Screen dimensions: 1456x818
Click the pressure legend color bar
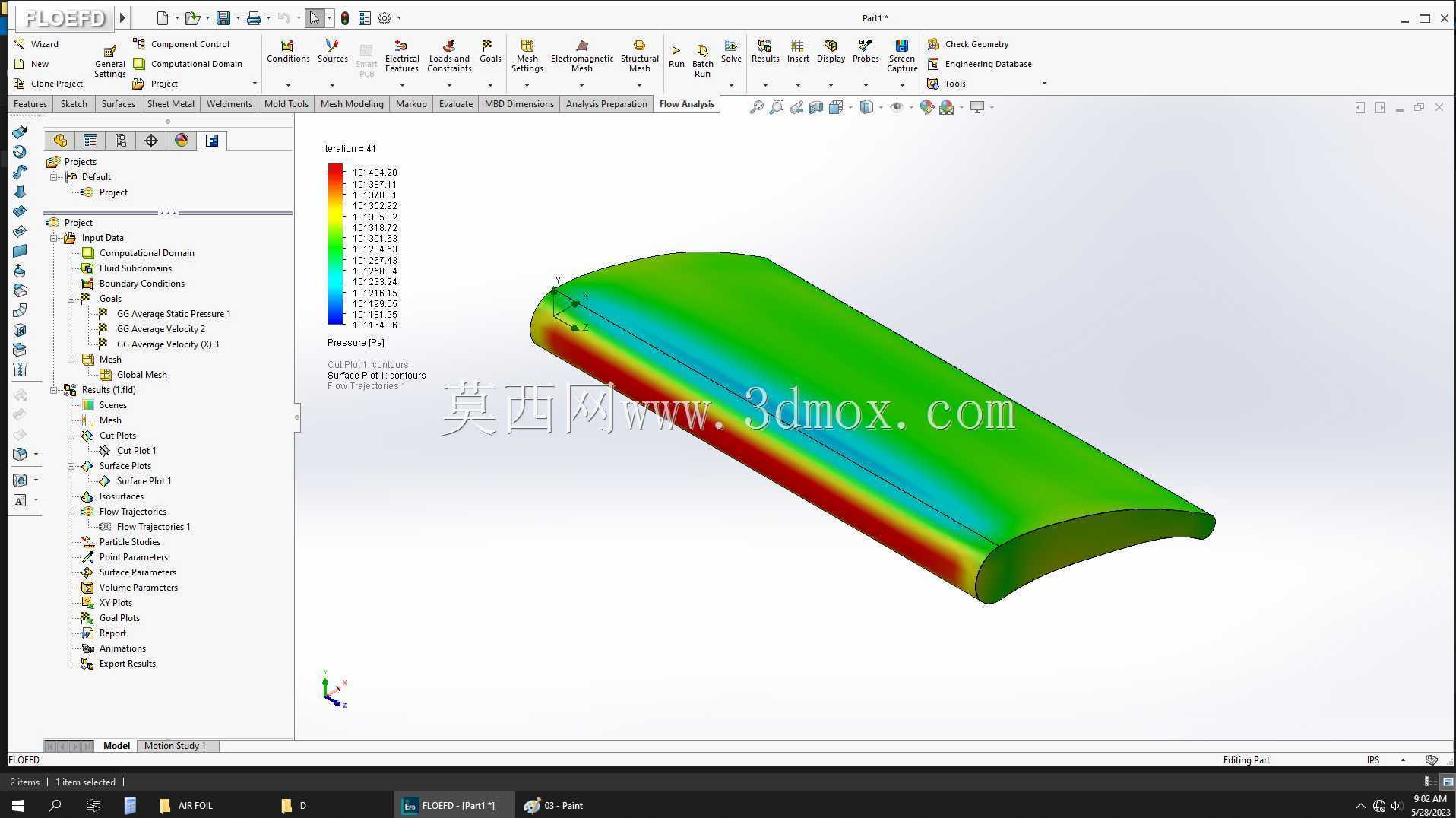coord(335,244)
